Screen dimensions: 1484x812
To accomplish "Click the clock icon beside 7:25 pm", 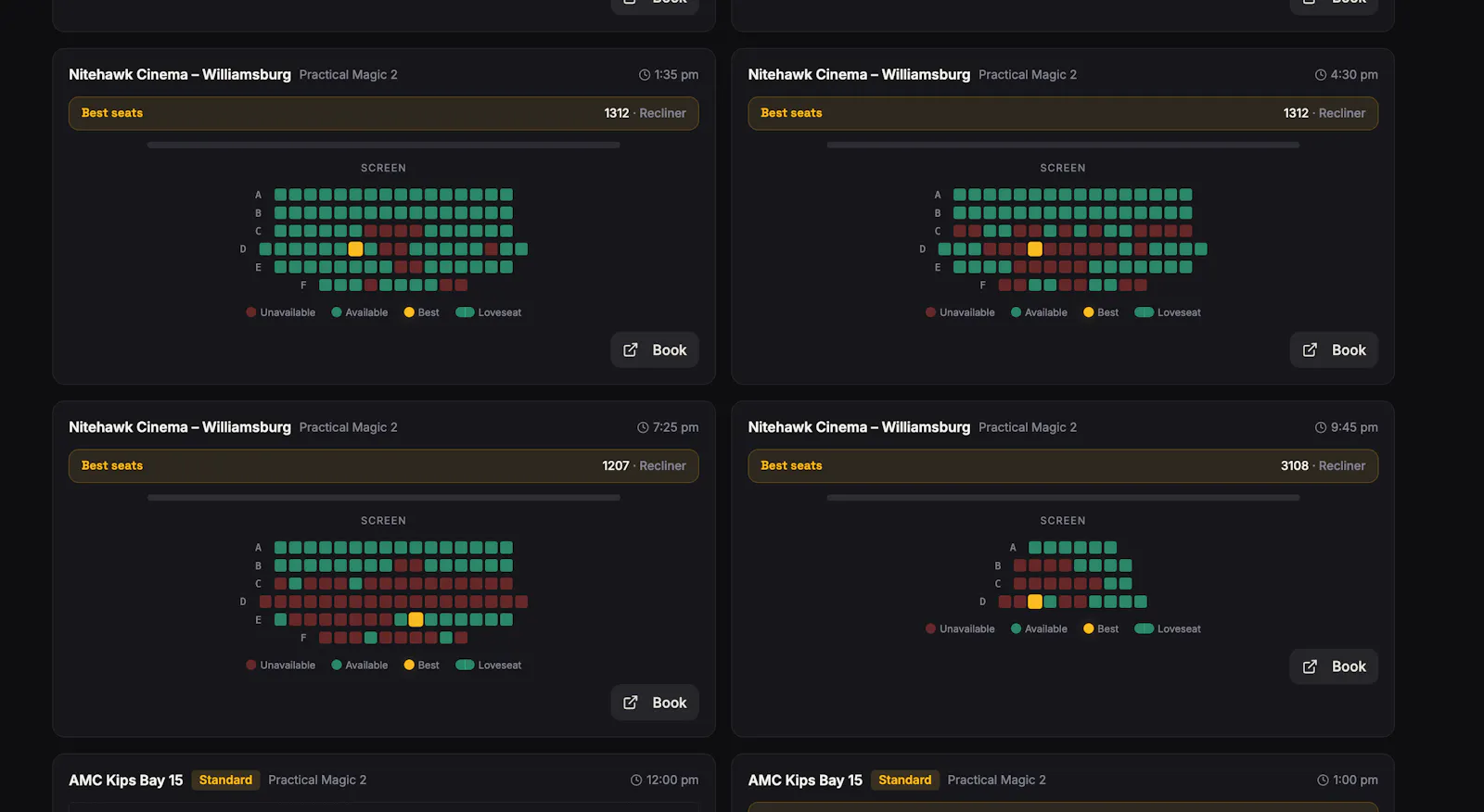I will (x=643, y=427).
